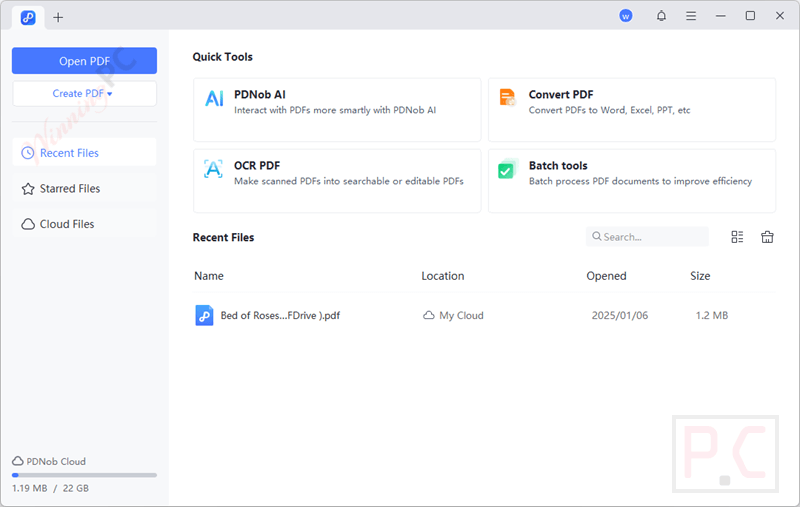
Task: Select Starred Files in sidebar
Action: (x=84, y=189)
